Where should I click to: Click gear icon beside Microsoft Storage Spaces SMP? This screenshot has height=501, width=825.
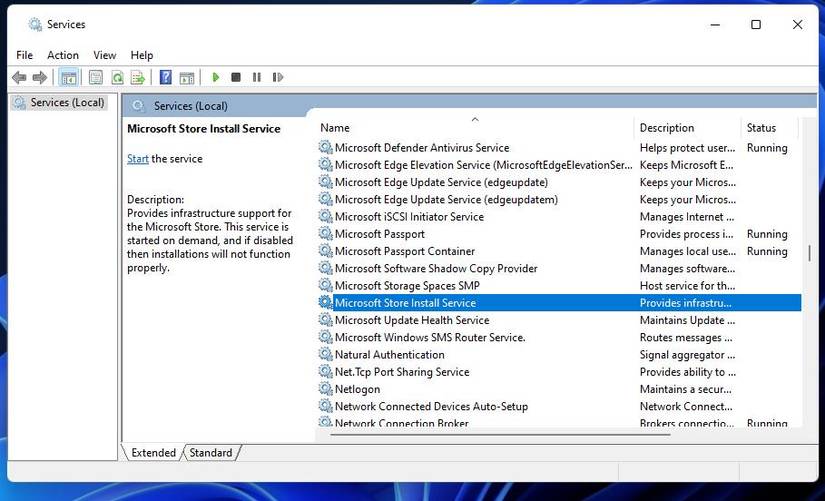click(x=326, y=285)
